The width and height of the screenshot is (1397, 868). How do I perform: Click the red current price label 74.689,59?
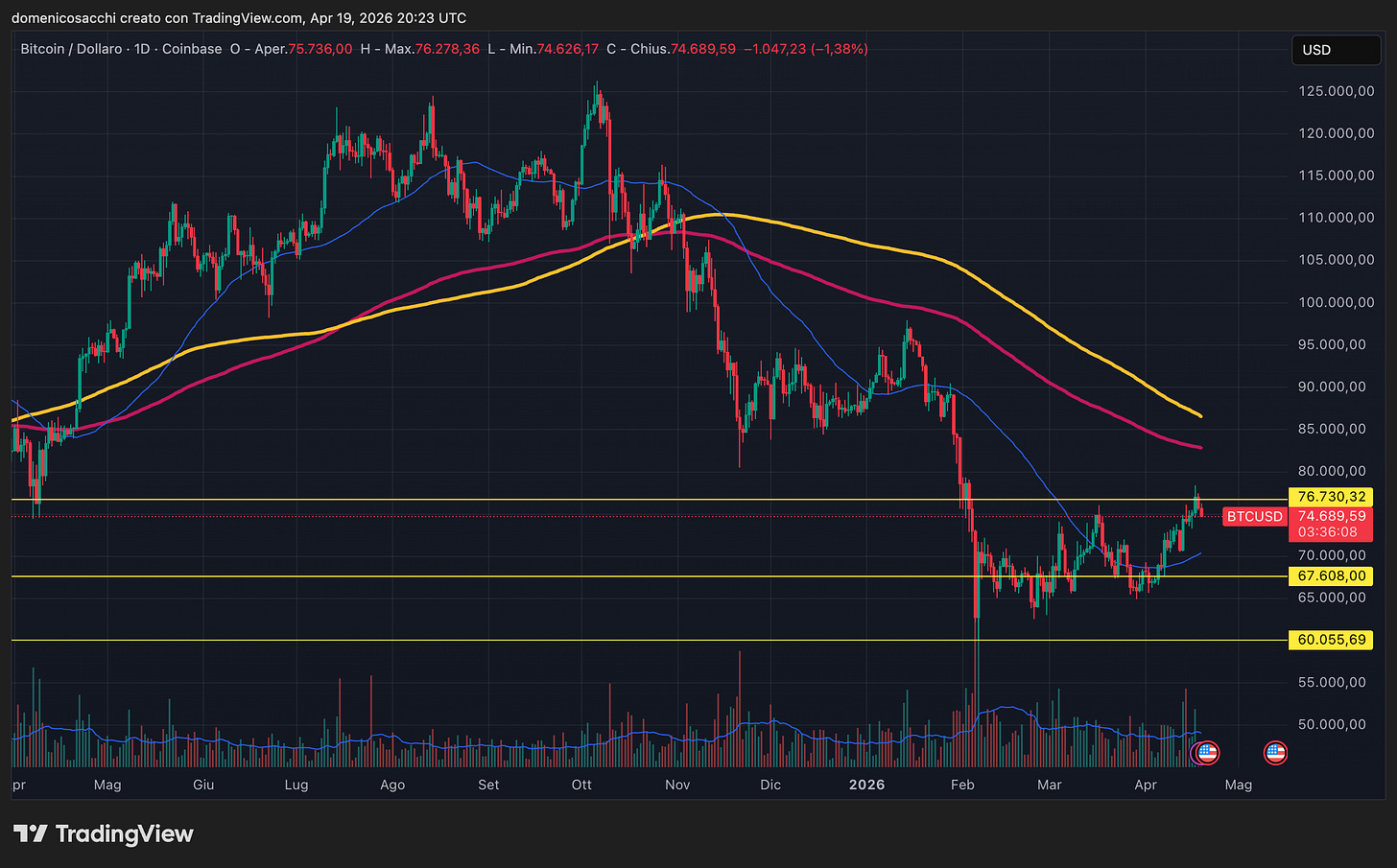click(x=1331, y=516)
